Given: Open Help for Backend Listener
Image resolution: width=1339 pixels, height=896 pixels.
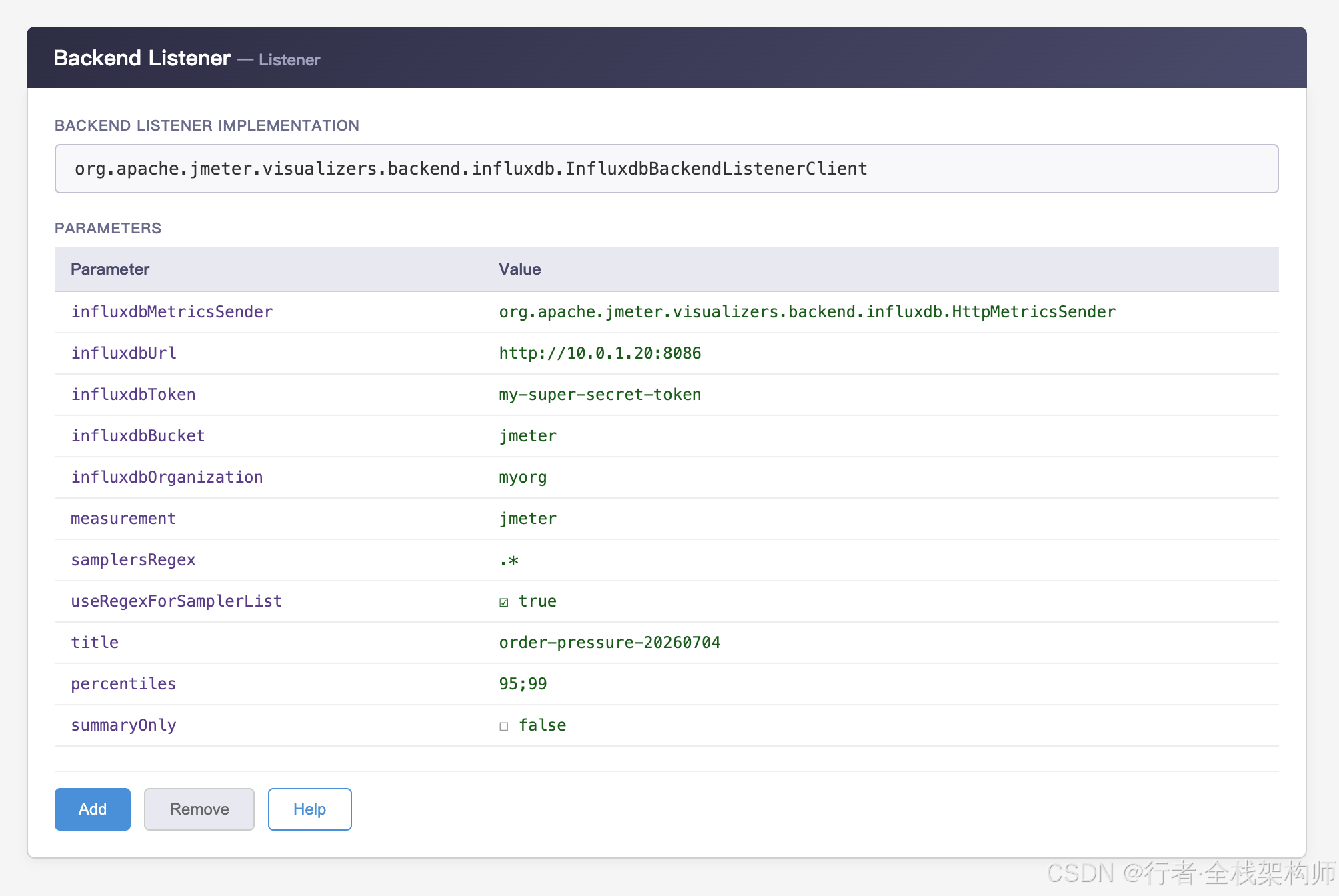Looking at the screenshot, I should (x=310, y=809).
